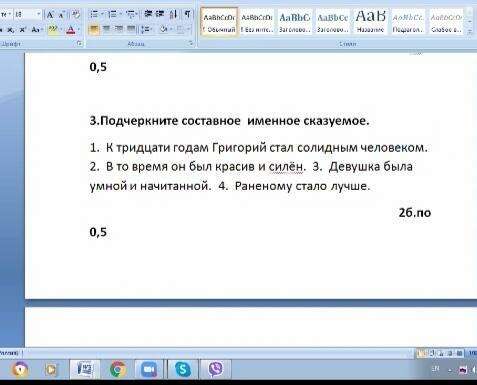Click the Shrink Font button
Image resolution: width=477 pixels, height=385 pixels.
pyautogui.click(x=61, y=15)
